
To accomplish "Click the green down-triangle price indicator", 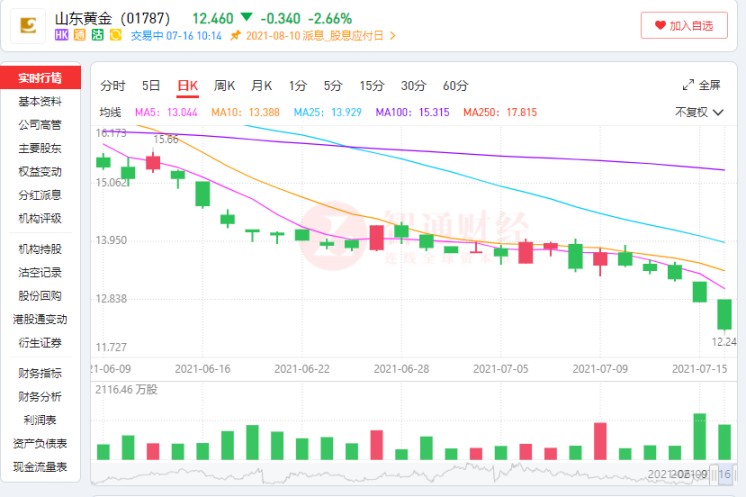I will coord(246,18).
